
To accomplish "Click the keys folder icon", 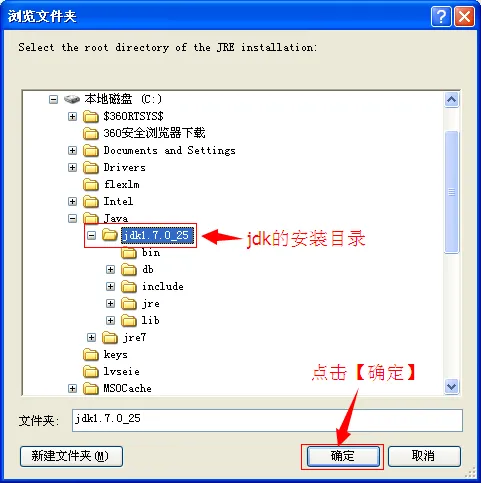I will click(91, 355).
